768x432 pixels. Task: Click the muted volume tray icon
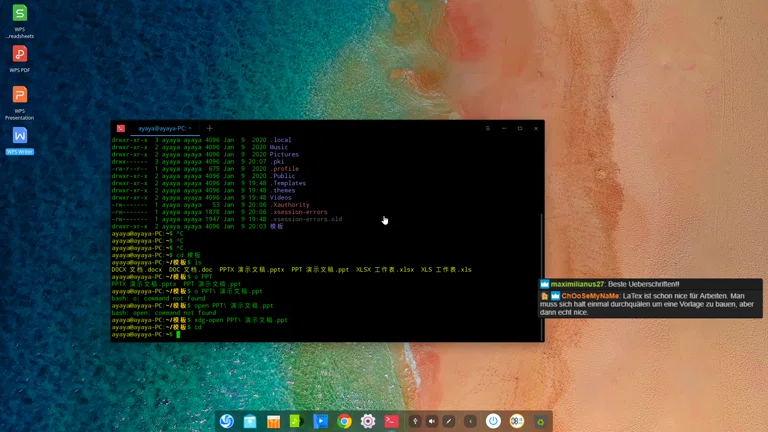pyautogui.click(x=432, y=421)
